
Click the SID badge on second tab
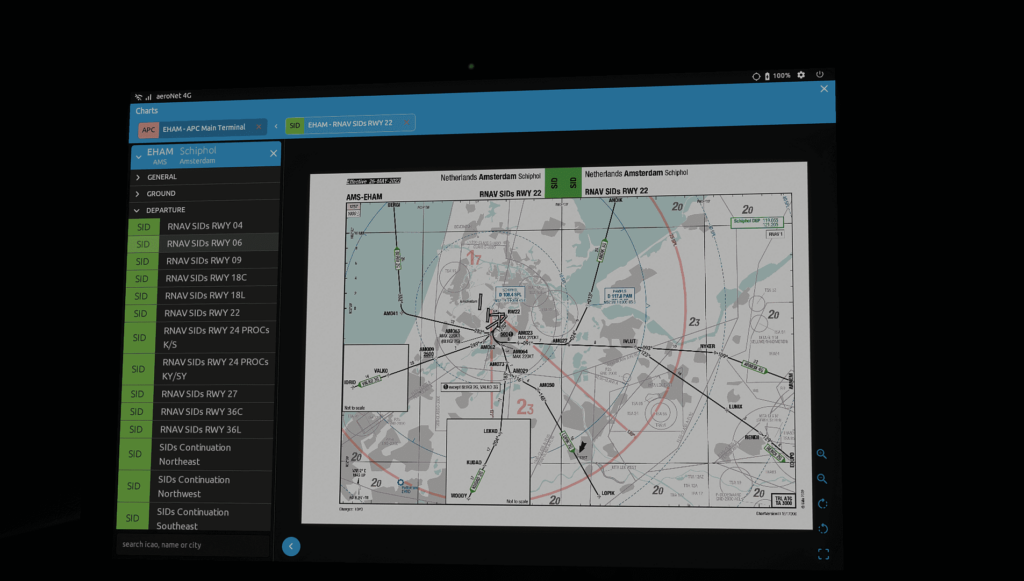(295, 125)
